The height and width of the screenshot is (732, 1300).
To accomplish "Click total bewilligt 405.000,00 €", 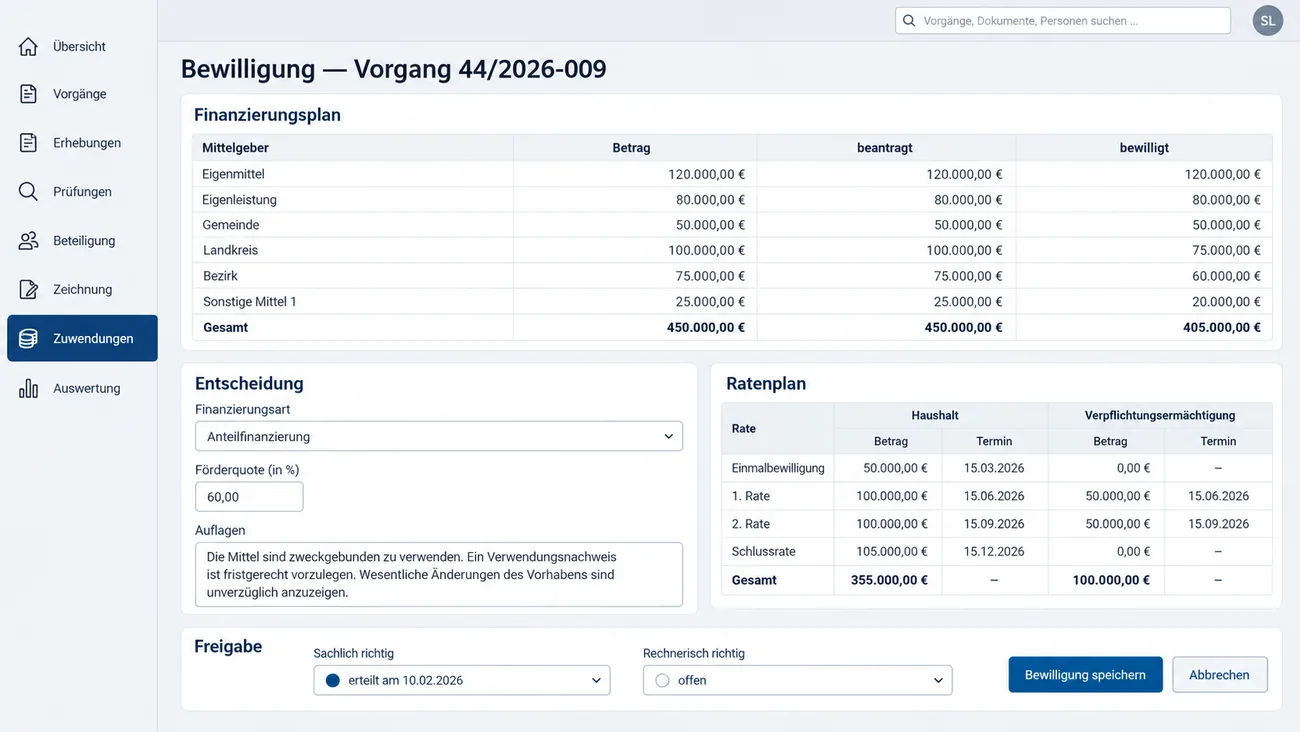I will [1222, 327].
